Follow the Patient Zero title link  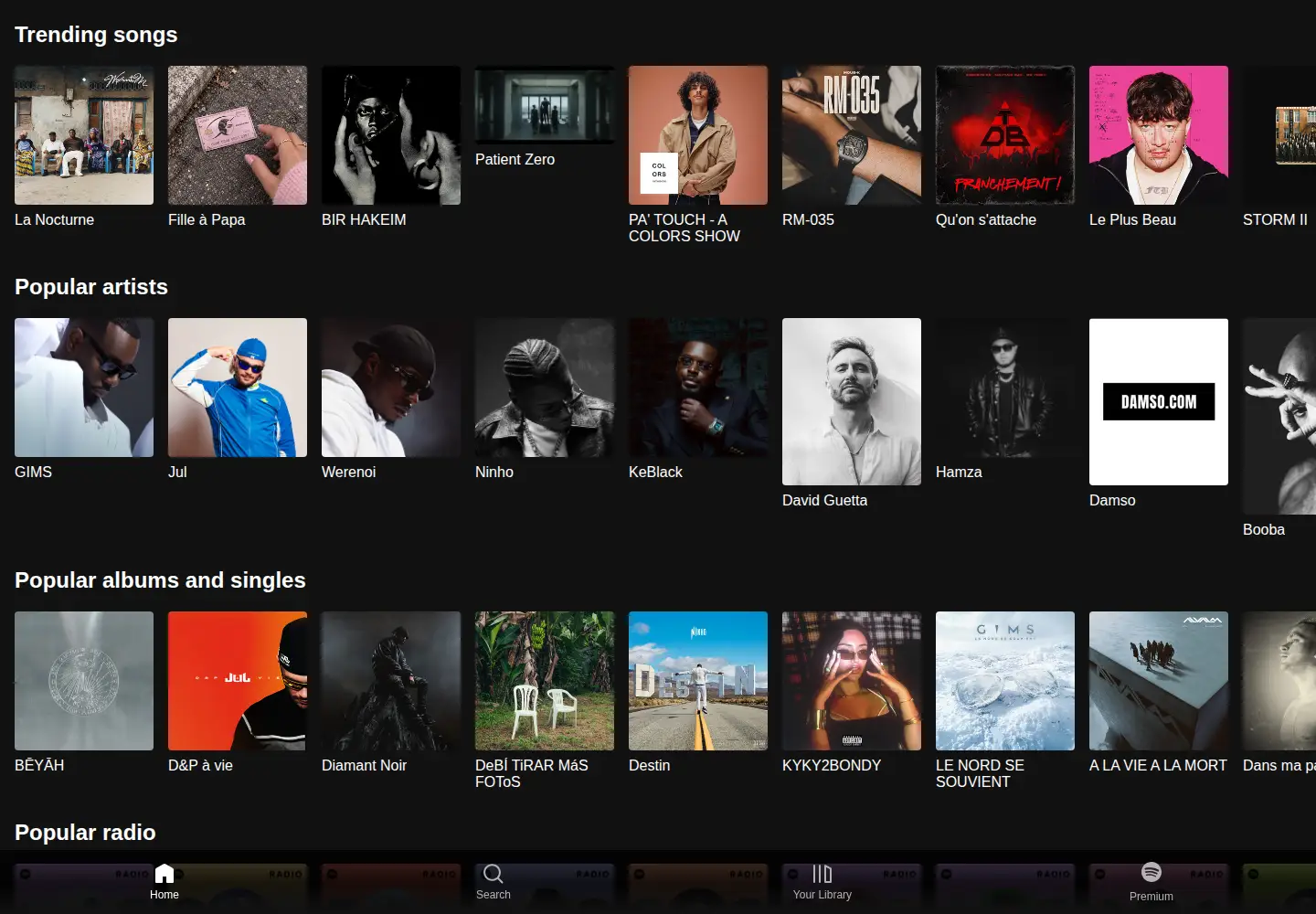click(x=515, y=159)
